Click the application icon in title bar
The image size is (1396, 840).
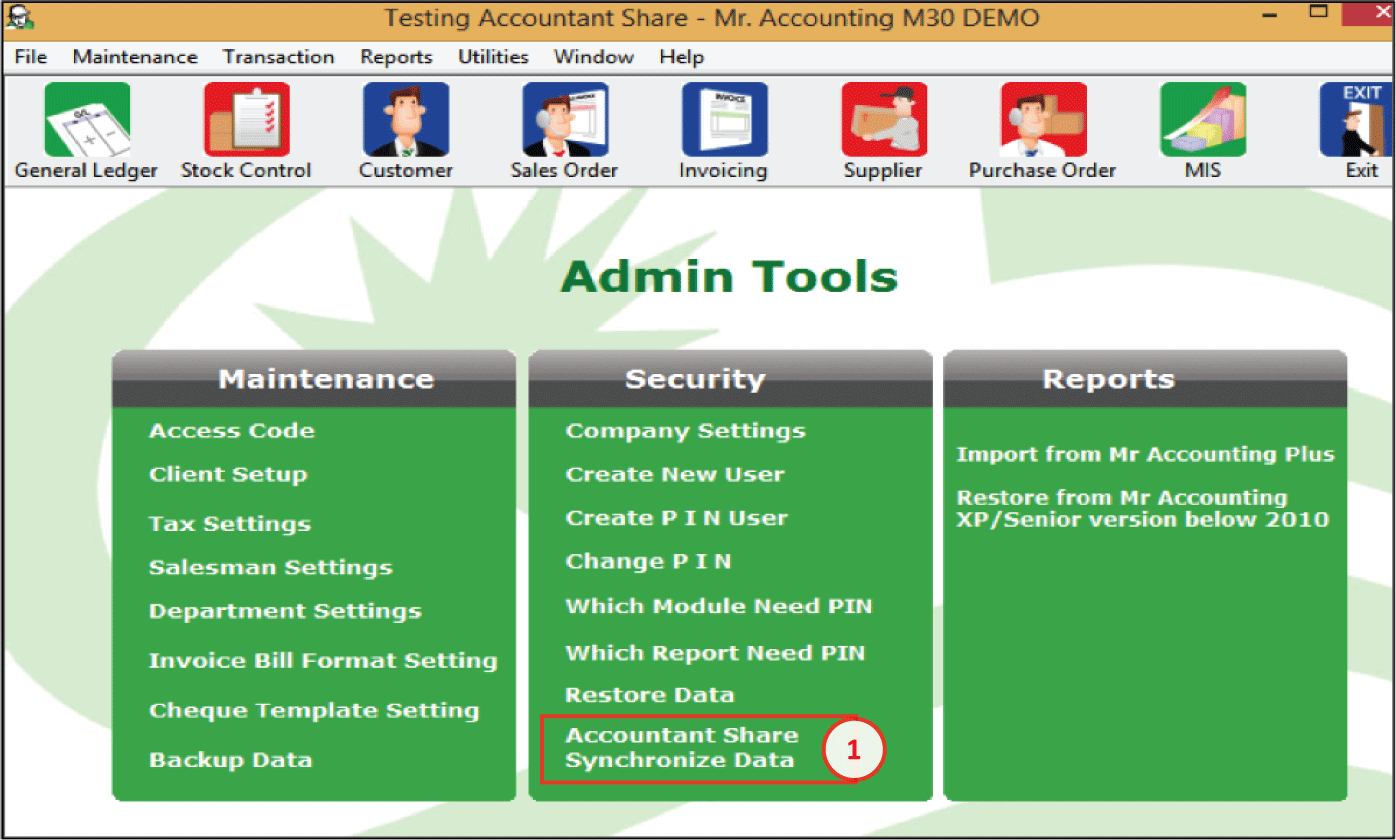click(x=18, y=16)
